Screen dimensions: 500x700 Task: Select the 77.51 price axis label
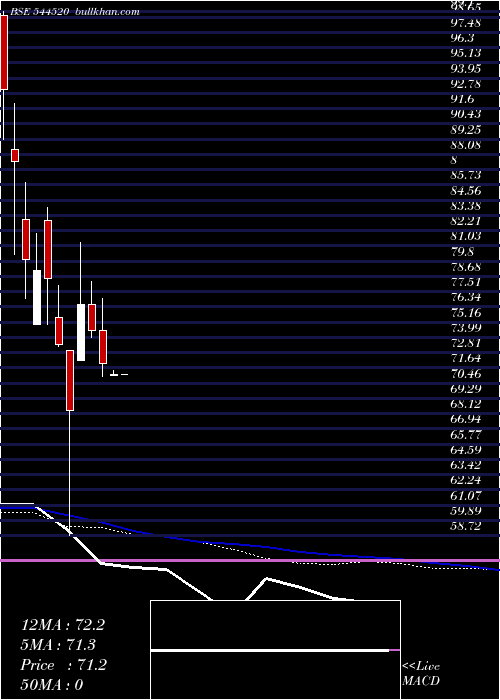tap(466, 282)
